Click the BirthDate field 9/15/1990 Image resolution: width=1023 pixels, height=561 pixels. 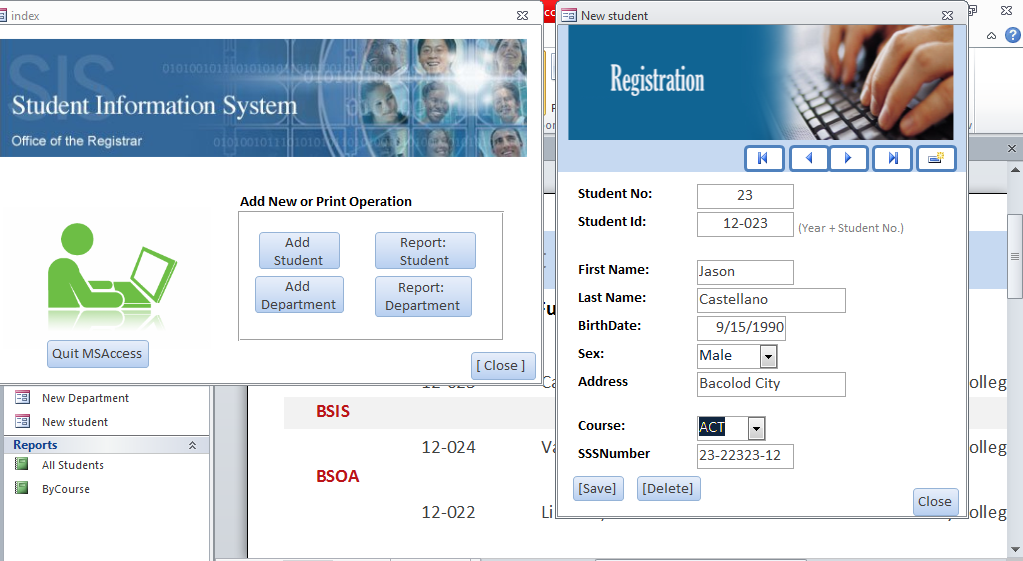741,328
